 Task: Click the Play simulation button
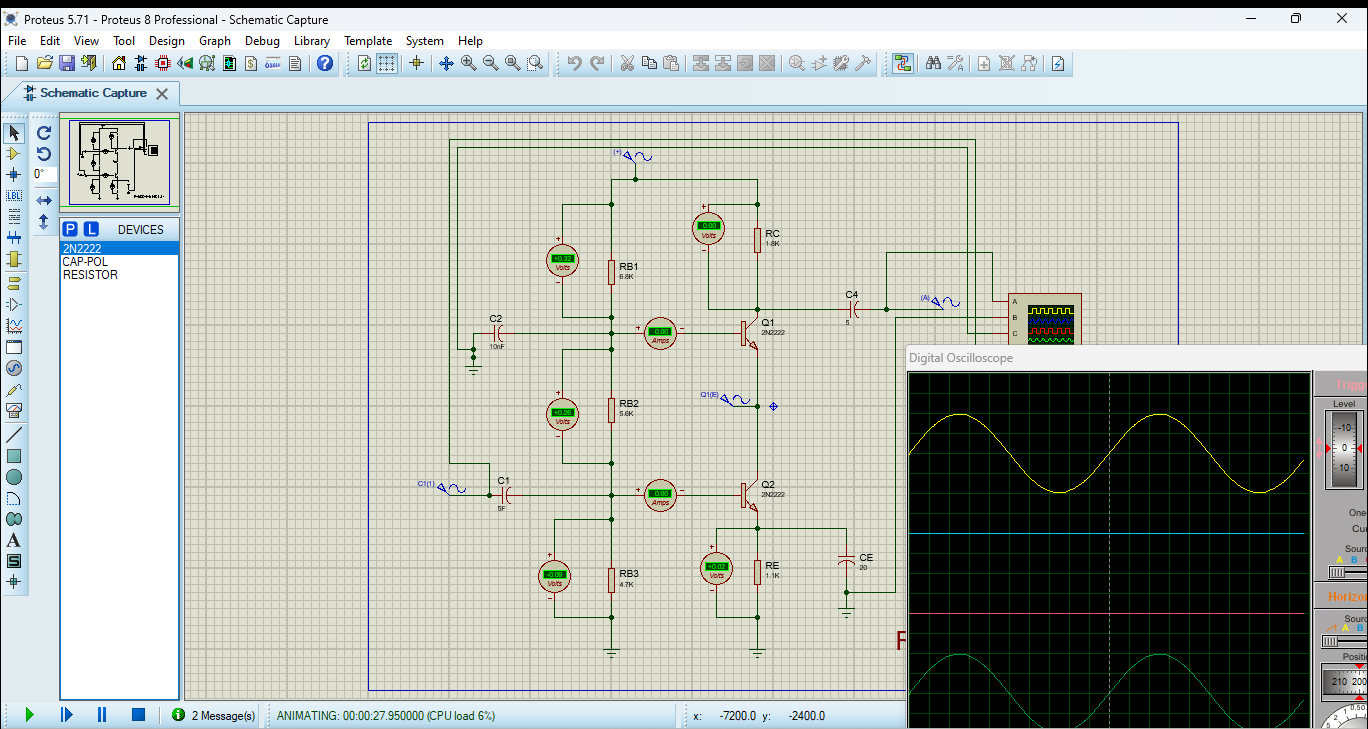29,715
